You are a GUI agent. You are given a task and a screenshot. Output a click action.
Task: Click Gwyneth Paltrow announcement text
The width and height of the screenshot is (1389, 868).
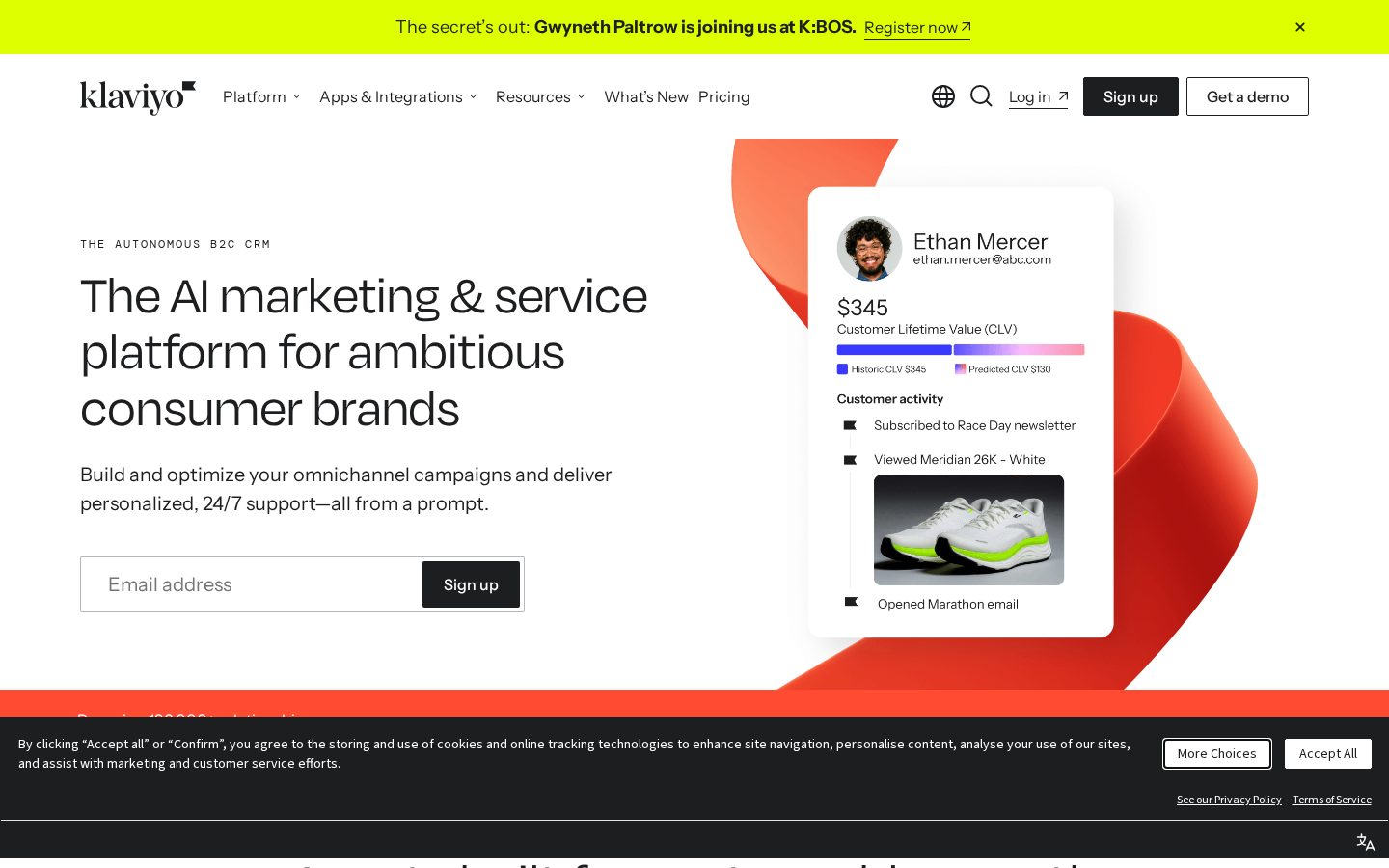click(694, 27)
